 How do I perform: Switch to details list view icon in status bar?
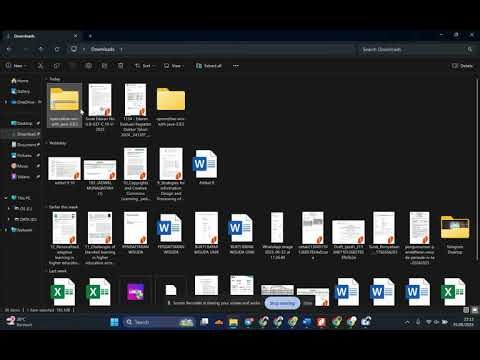[x=466, y=310]
